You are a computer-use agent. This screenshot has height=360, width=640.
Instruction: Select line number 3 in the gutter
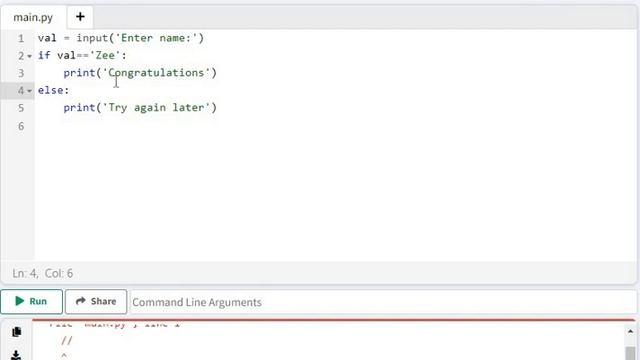21,73
